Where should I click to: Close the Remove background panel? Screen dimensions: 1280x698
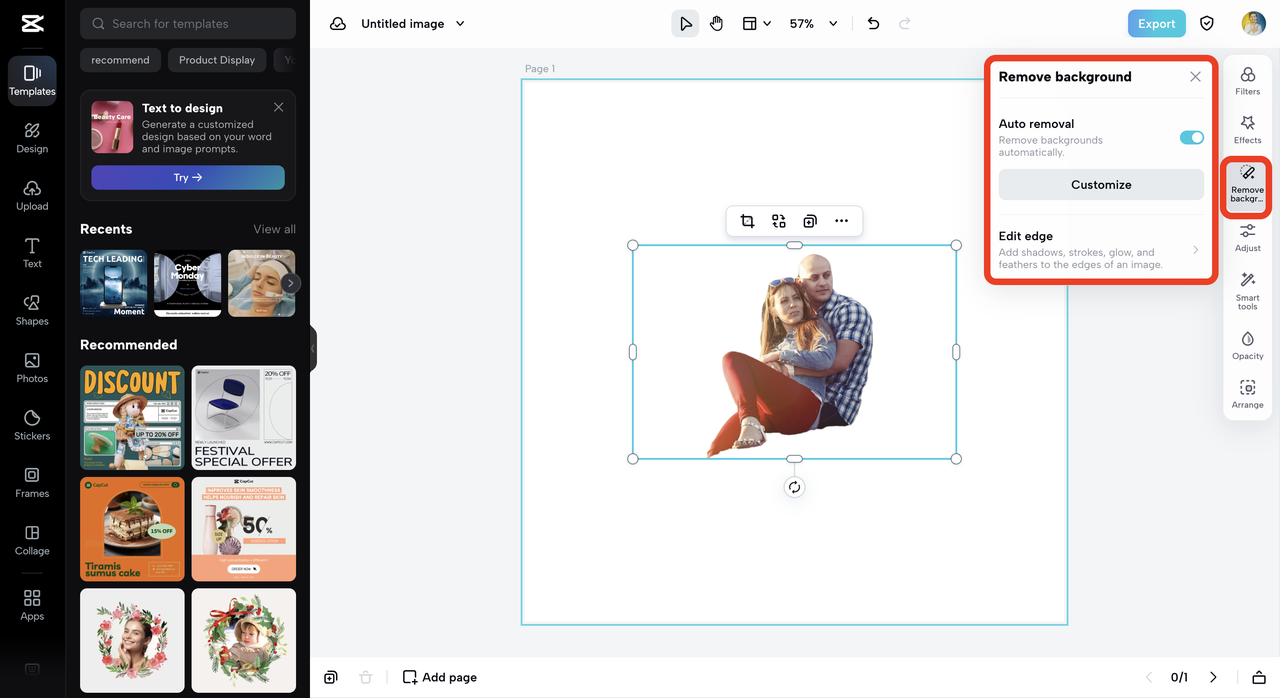tap(1195, 77)
